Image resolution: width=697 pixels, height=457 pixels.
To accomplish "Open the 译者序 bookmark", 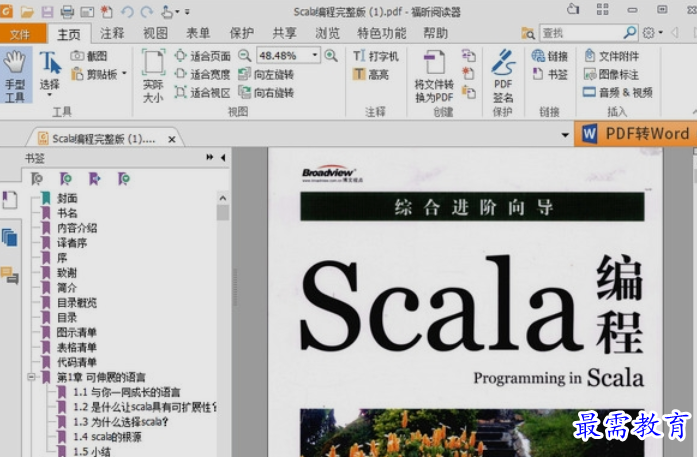I will (x=72, y=243).
